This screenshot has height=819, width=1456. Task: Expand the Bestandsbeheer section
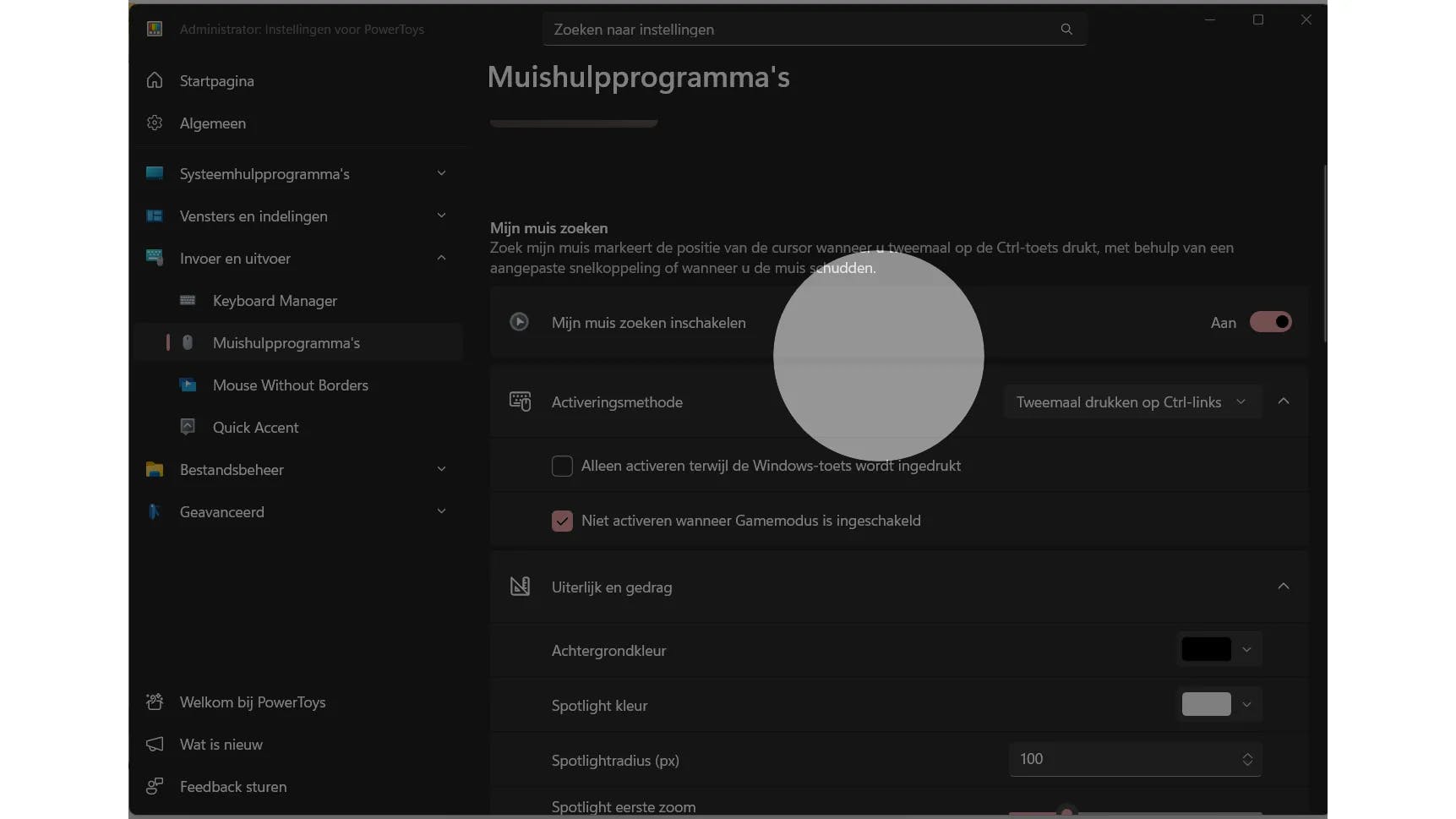pyautogui.click(x=441, y=469)
